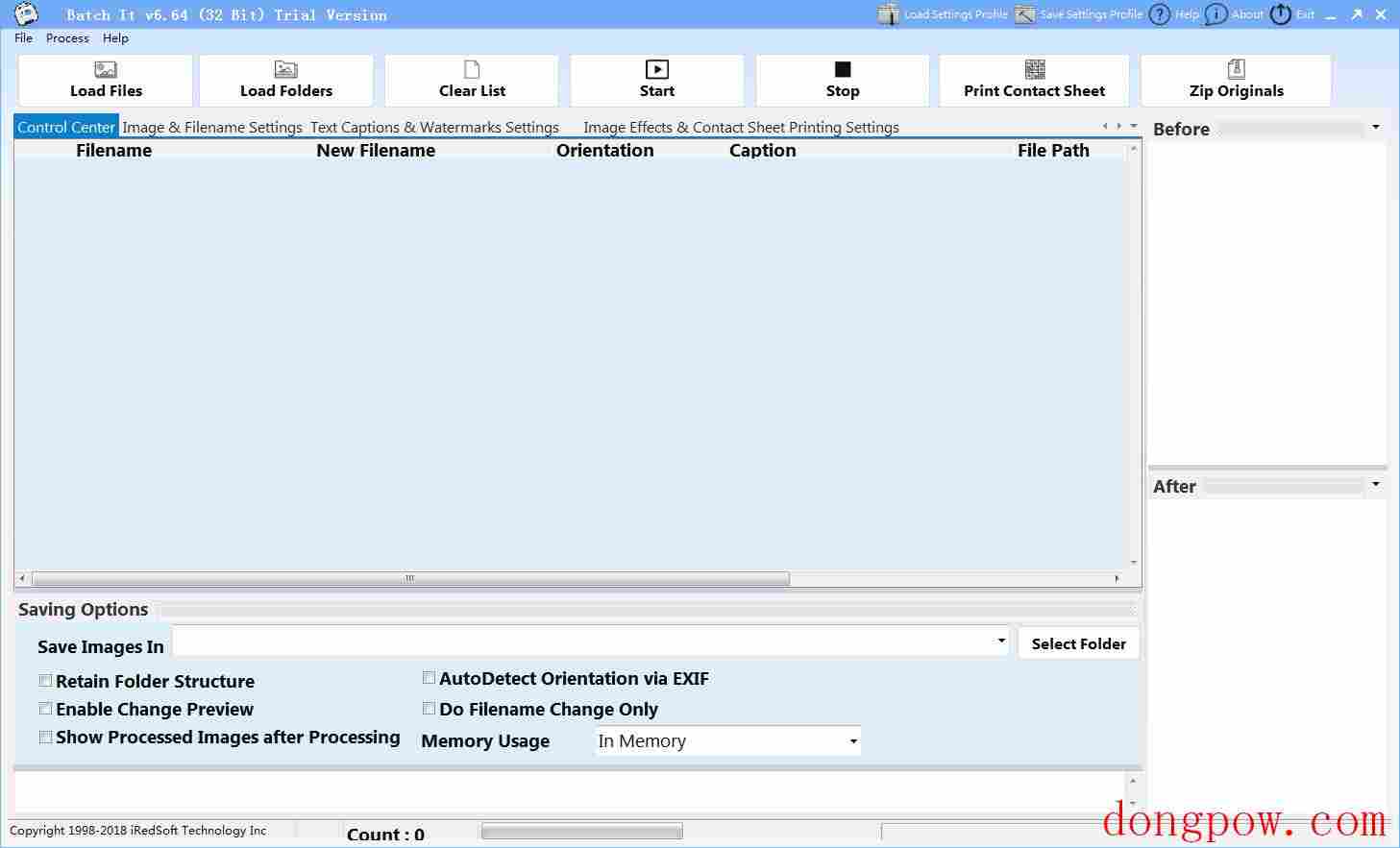Click the Orientation column header
Viewport: 1400px width, 848px height.
[605, 151]
